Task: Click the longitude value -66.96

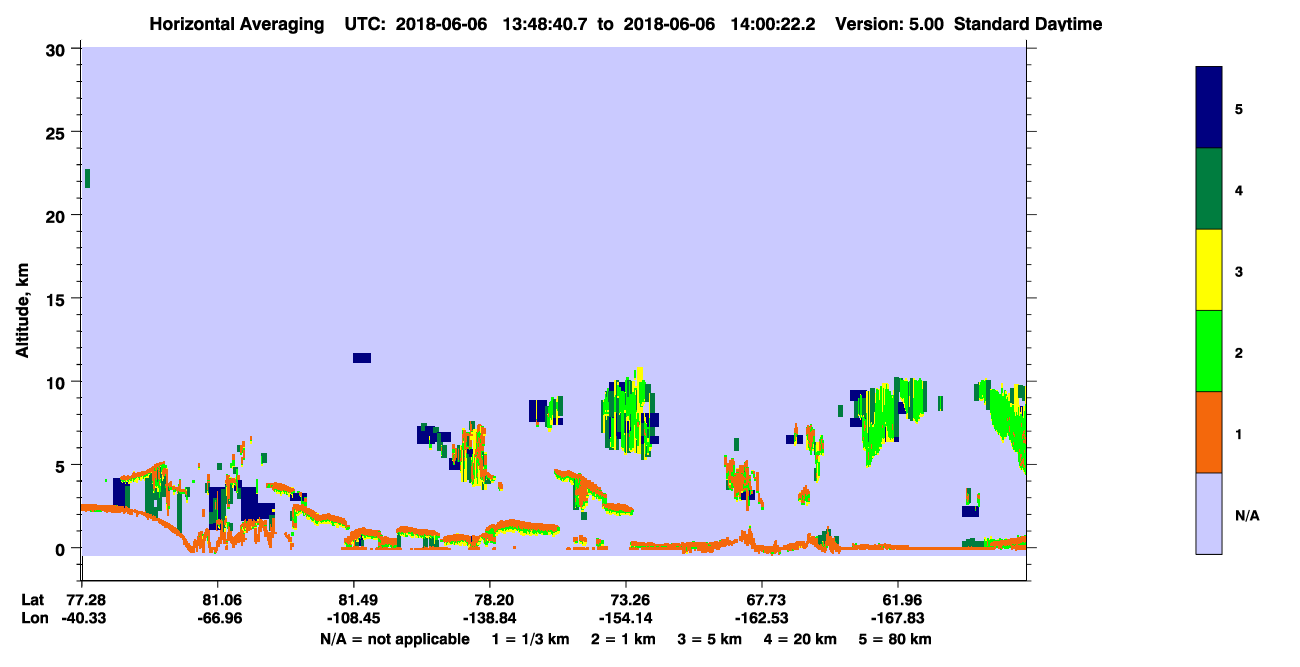Action: (x=218, y=618)
